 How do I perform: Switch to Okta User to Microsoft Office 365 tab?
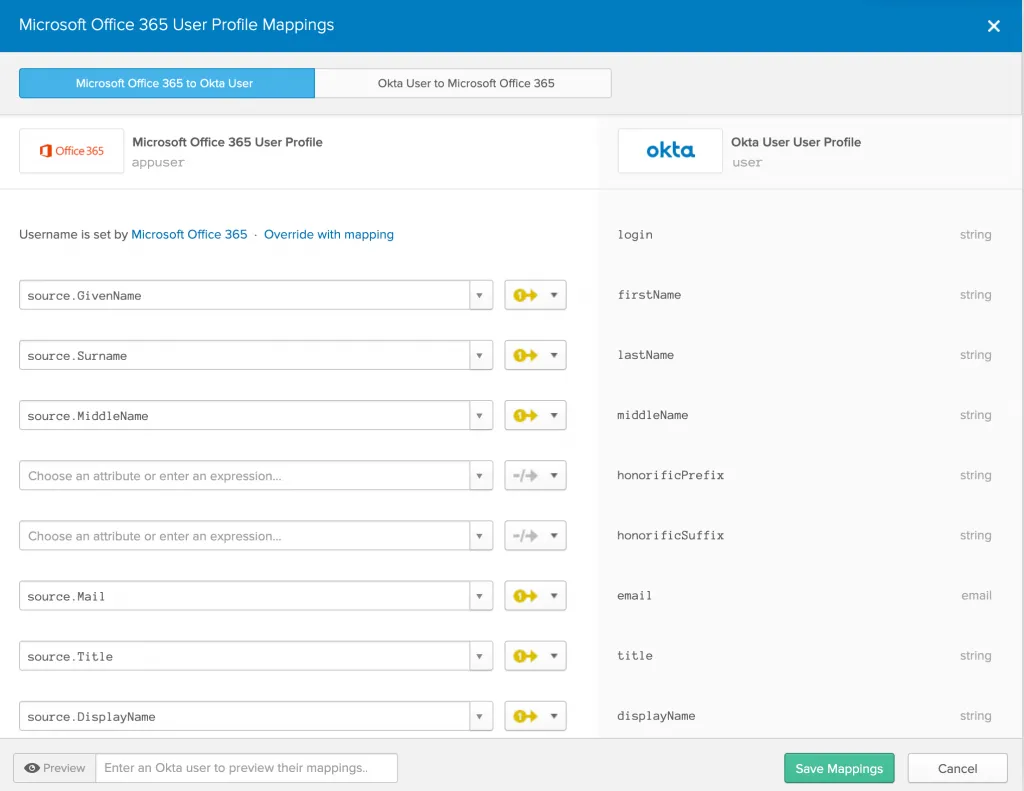pos(465,83)
